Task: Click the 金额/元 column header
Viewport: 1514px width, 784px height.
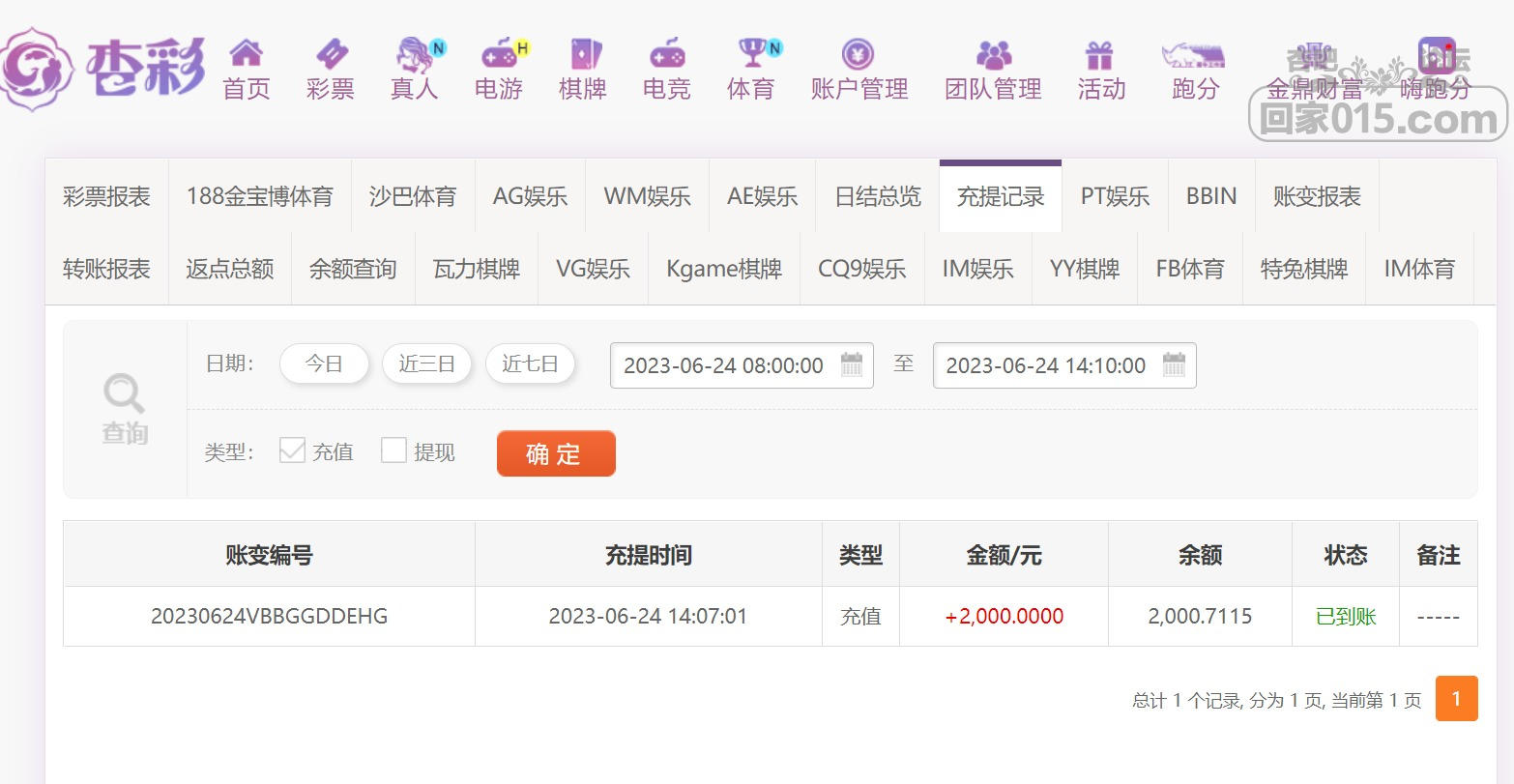Action: click(1004, 555)
